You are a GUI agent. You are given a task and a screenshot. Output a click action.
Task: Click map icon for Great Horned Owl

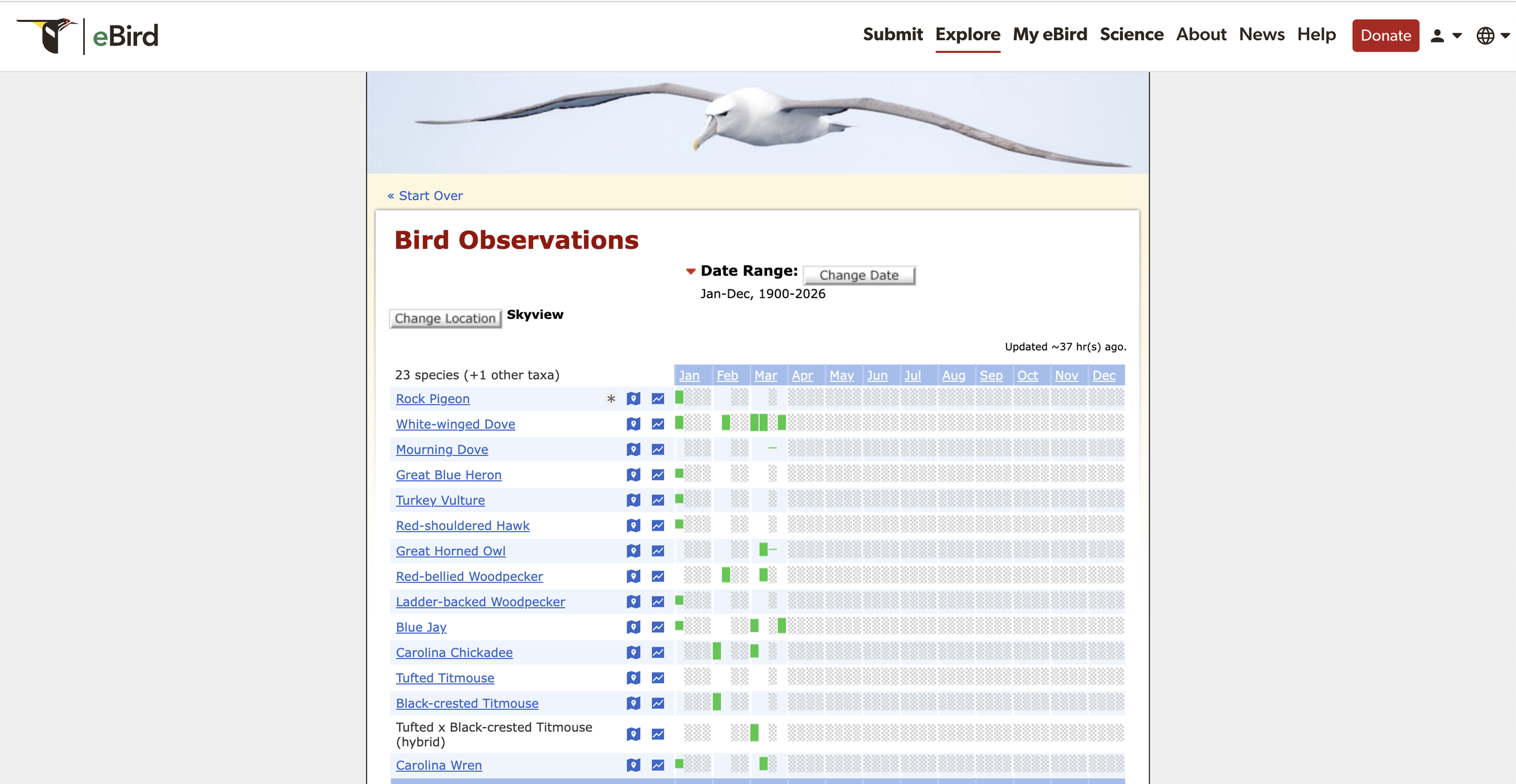[633, 551]
